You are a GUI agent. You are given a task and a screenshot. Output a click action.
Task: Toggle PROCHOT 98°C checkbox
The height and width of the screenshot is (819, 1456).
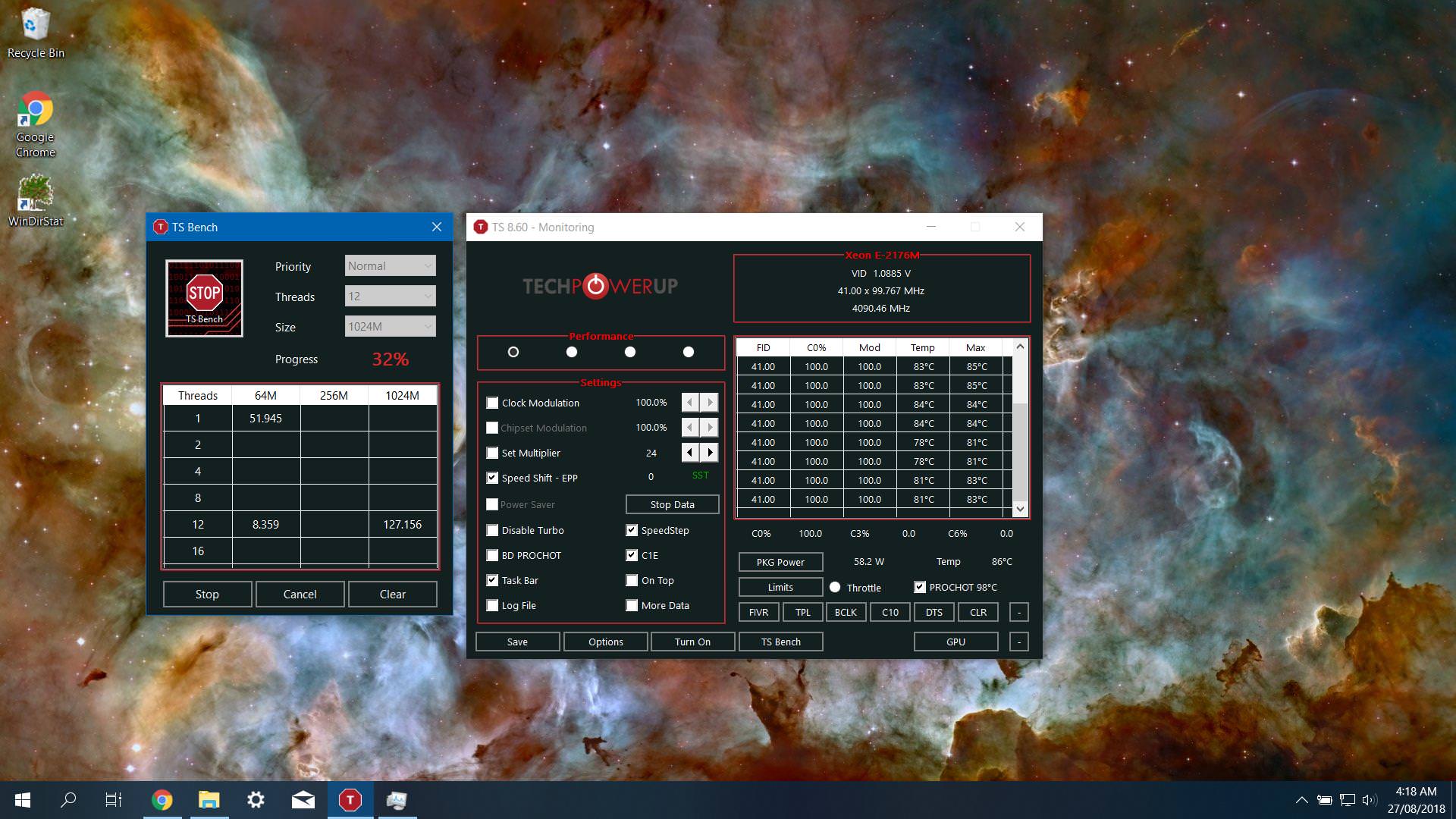tap(920, 587)
